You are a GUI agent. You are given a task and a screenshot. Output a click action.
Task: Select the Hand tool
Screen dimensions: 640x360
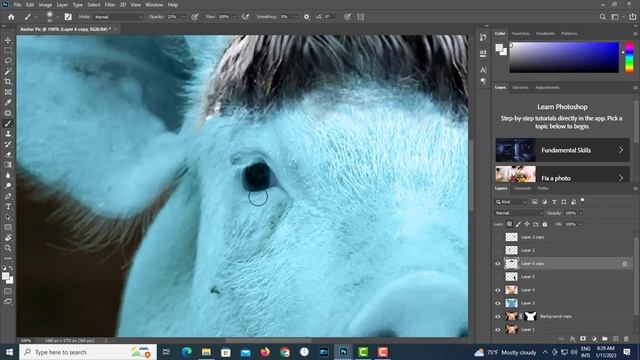pos(8,238)
